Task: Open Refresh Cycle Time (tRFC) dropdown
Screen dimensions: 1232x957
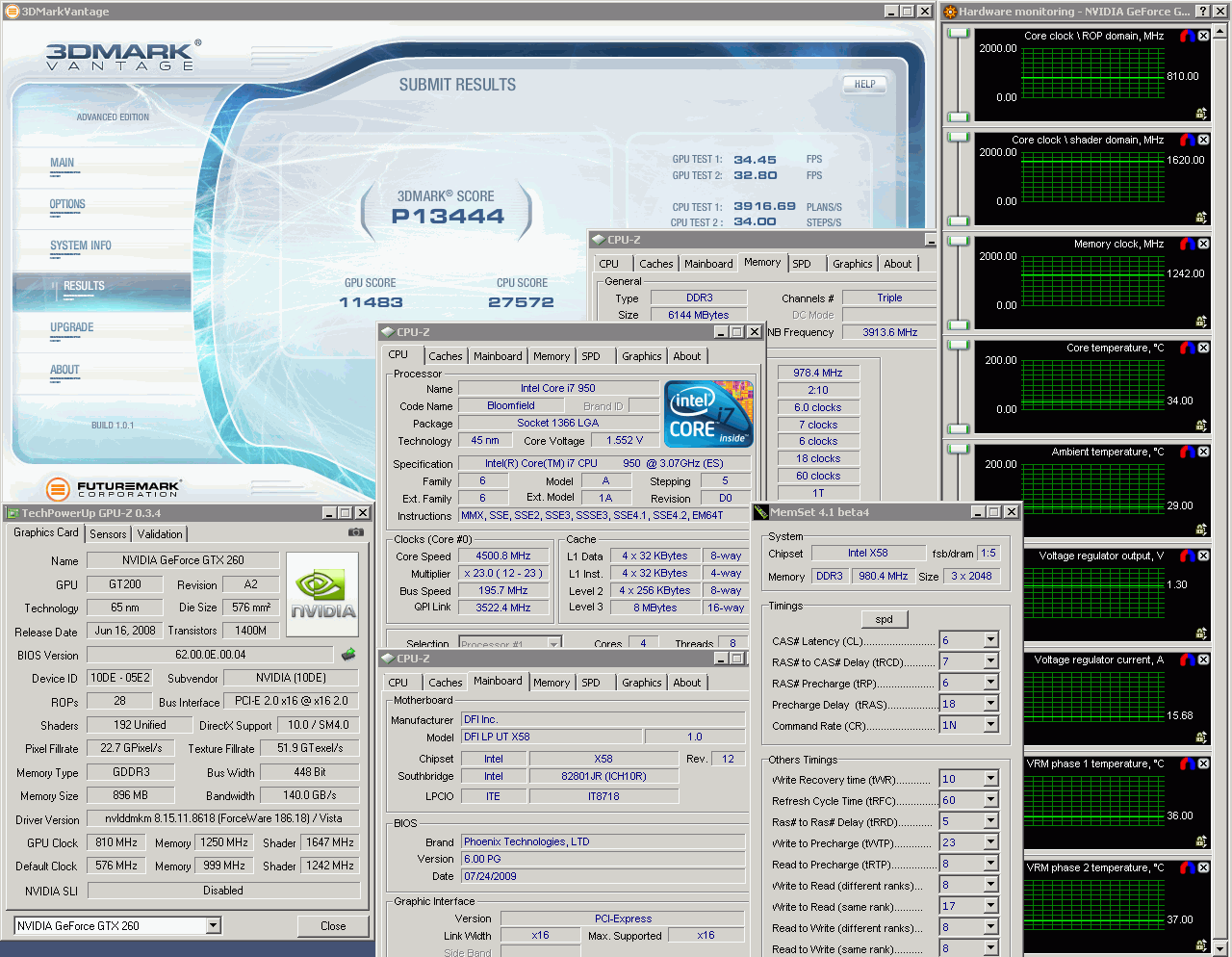Action: point(990,800)
